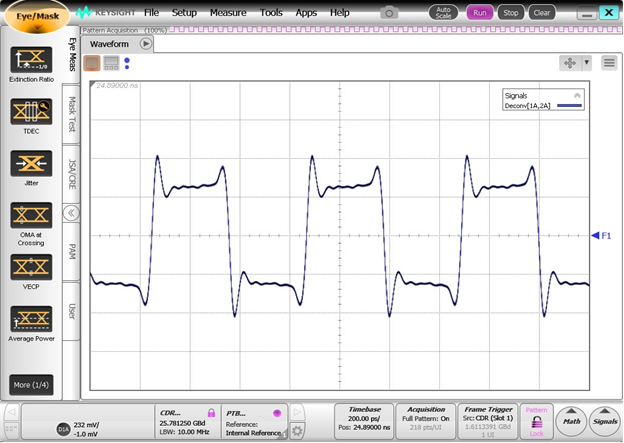Click the 25.781250 GBd data rate value
This screenshot has width=624, height=443.
coord(182,423)
